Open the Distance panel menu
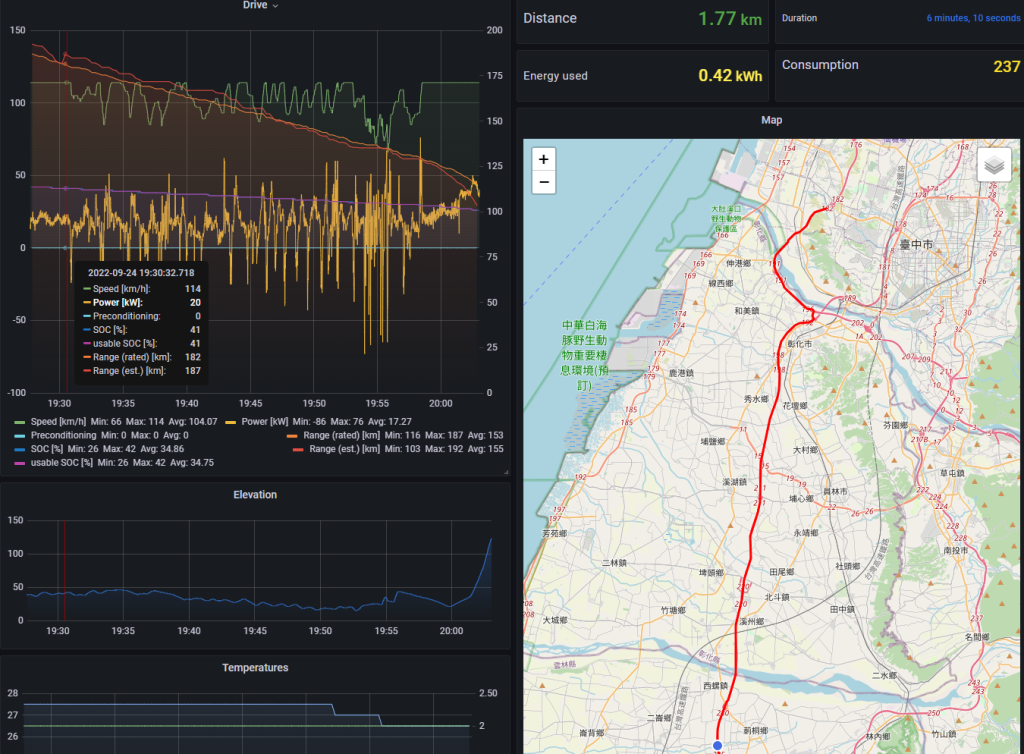The width and height of the screenshot is (1024, 754). (x=550, y=18)
